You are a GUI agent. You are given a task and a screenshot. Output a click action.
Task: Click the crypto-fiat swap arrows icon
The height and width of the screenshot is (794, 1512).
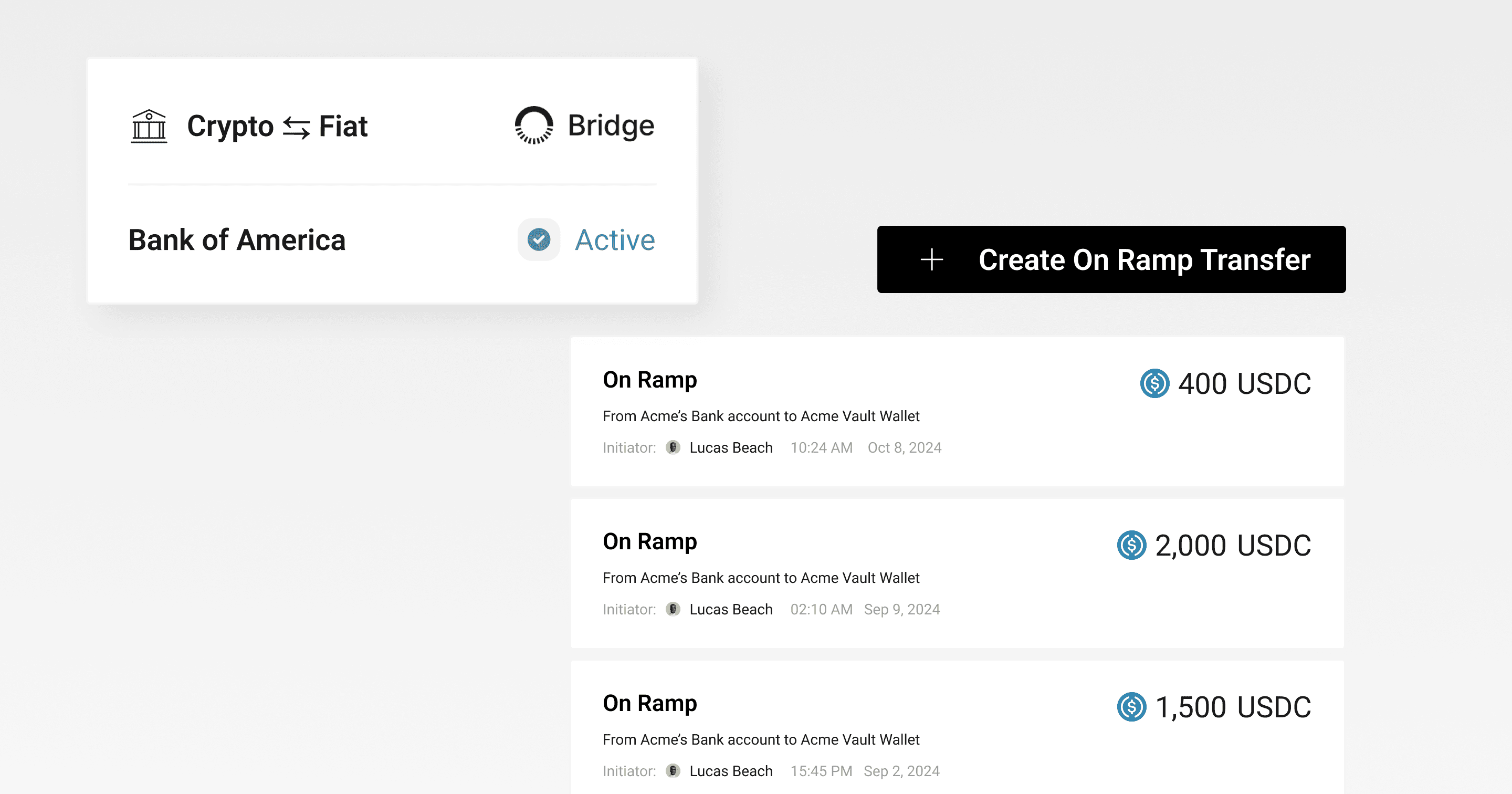coord(296,127)
